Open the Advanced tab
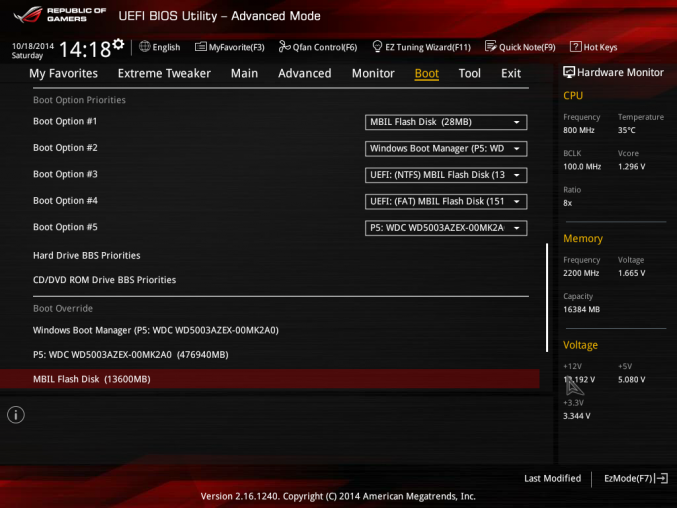The height and width of the screenshot is (508, 677). point(305,73)
